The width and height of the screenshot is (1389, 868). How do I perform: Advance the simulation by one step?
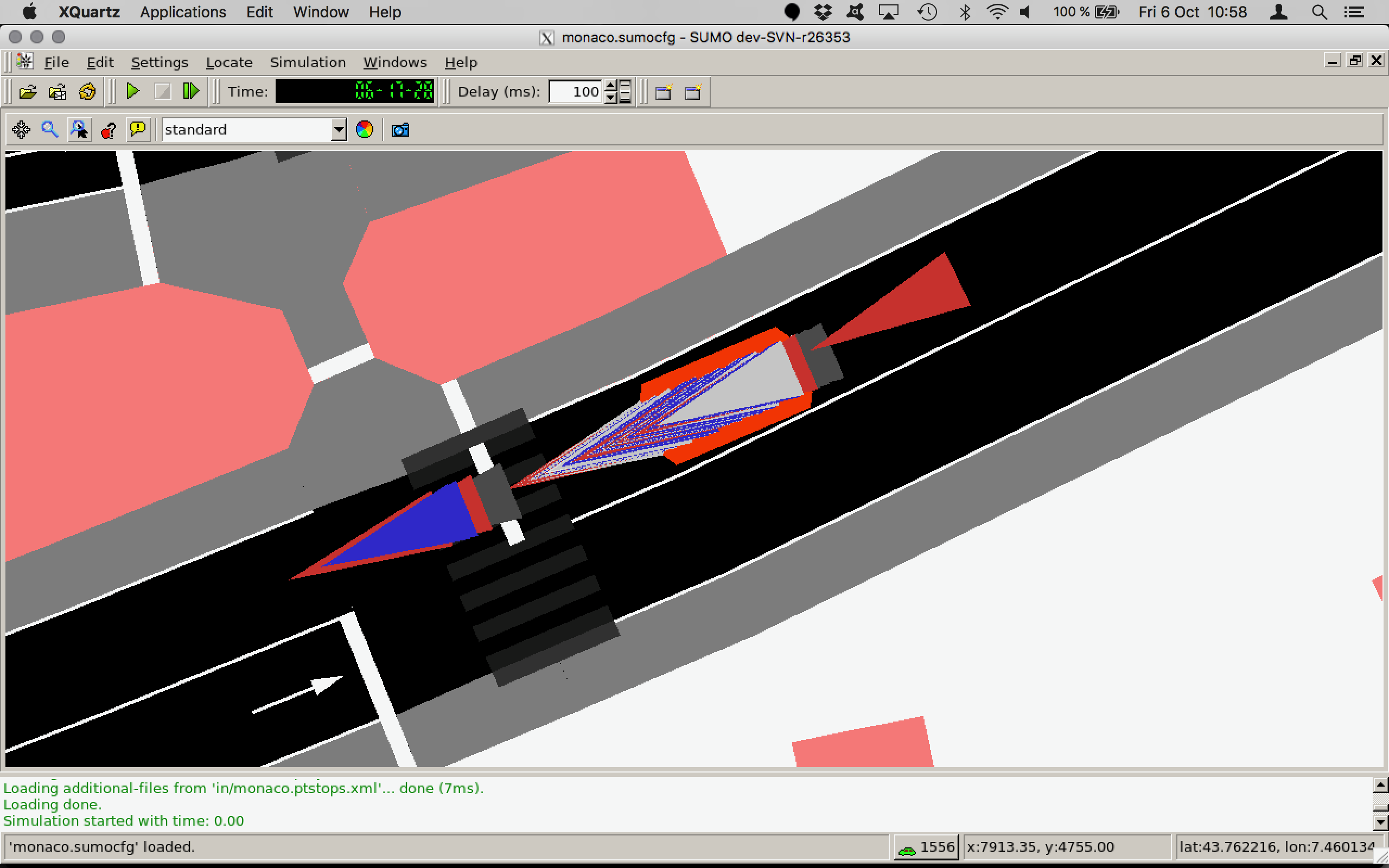(x=190, y=91)
